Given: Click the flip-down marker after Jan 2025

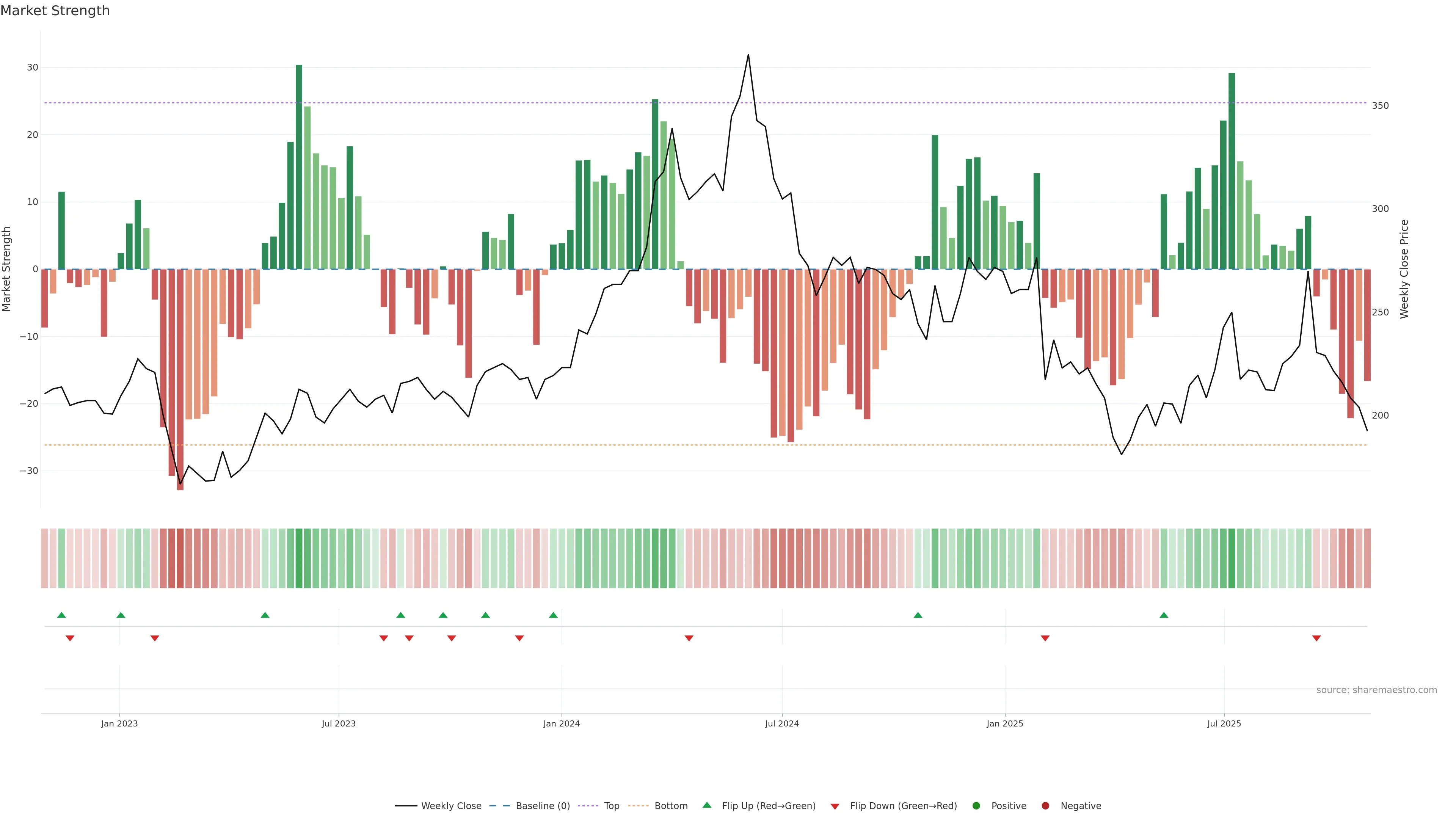Looking at the screenshot, I should 1045,638.
